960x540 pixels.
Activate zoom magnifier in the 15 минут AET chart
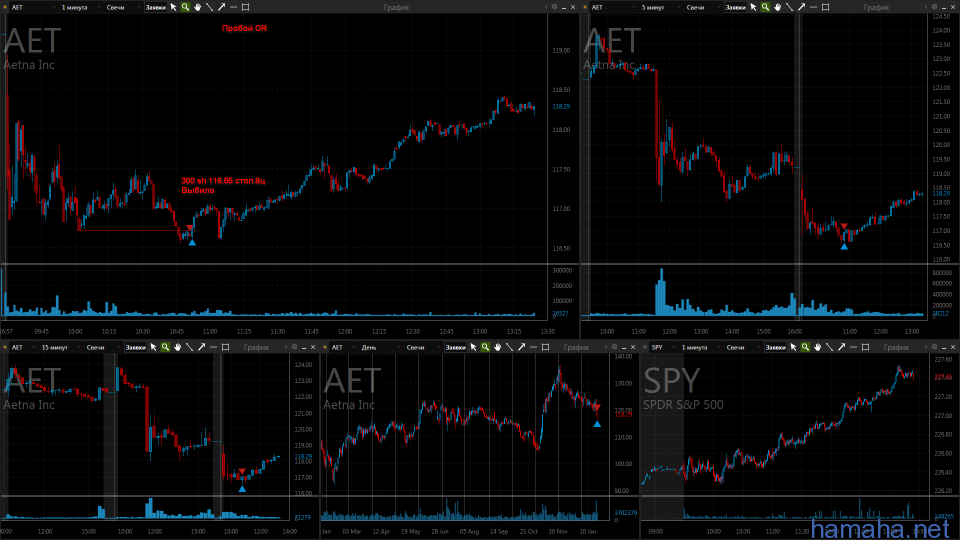165,347
